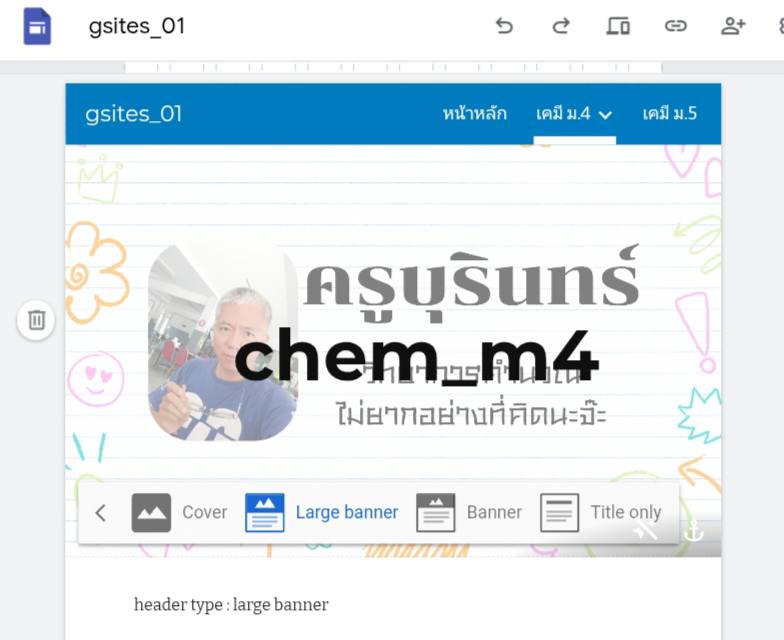
Task: Copy the published site link icon
Action: pyautogui.click(x=676, y=26)
